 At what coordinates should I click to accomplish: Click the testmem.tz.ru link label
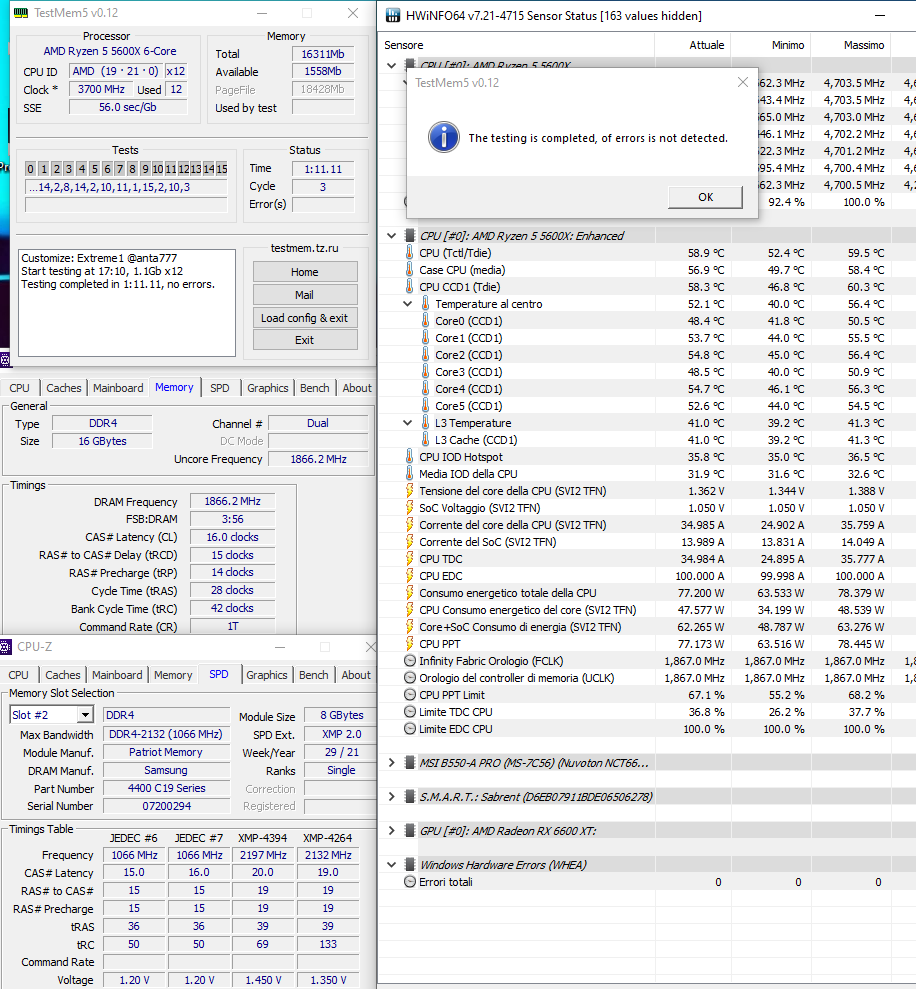[305, 248]
